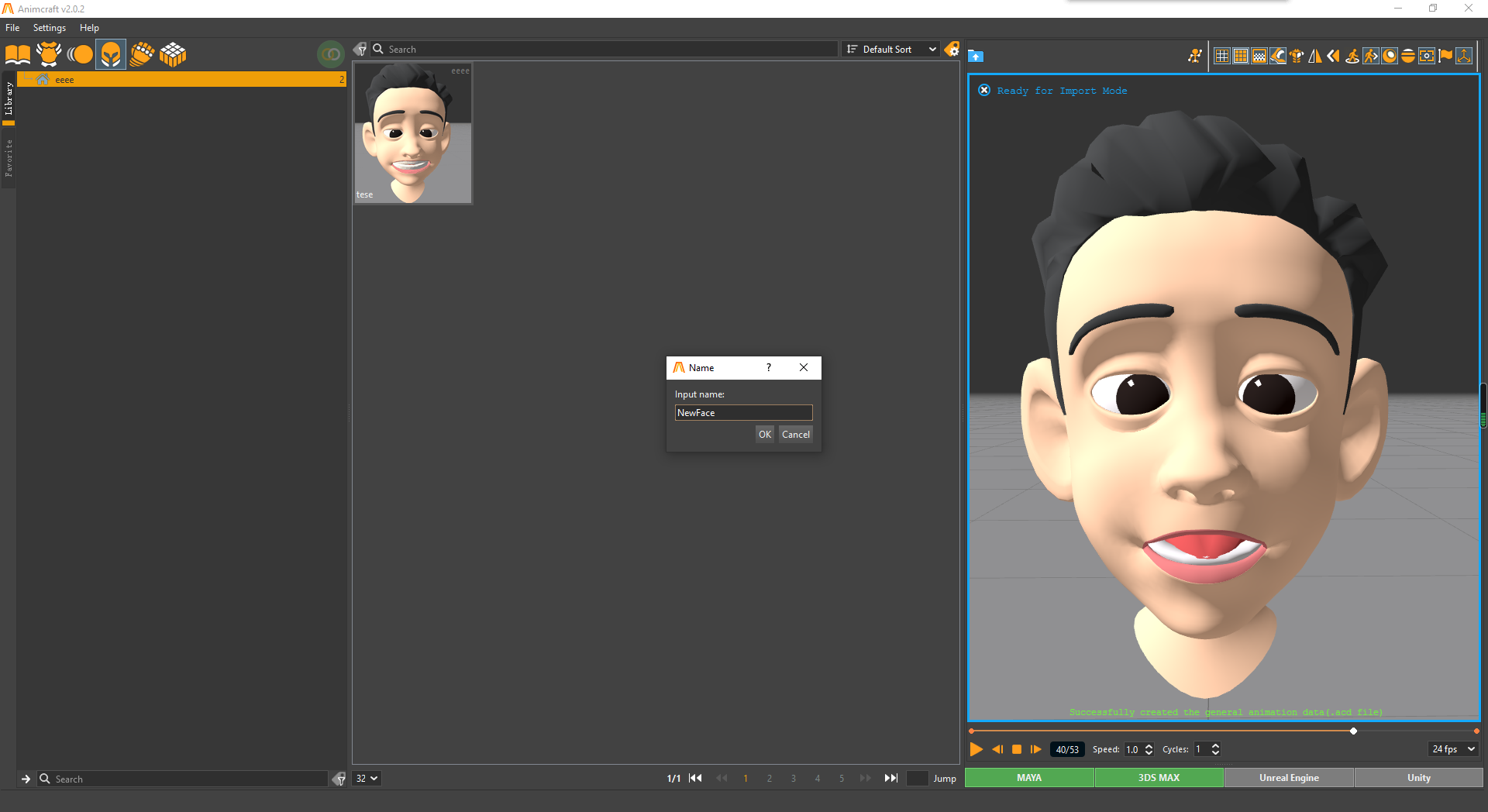This screenshot has height=812, width=1488.
Task: Open the 32 items-per-page dropdown
Action: pos(367,779)
